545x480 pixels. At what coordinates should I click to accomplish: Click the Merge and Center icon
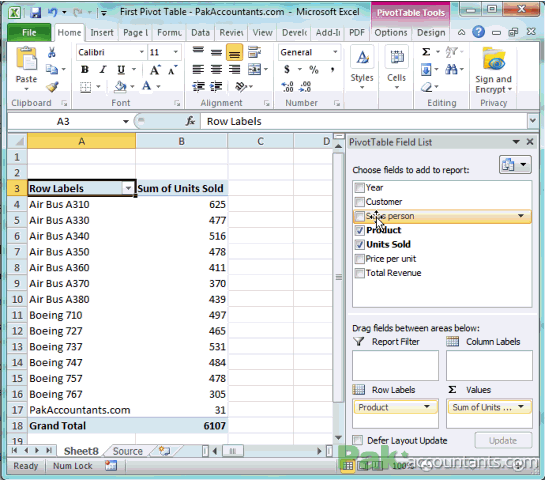[x=254, y=69]
